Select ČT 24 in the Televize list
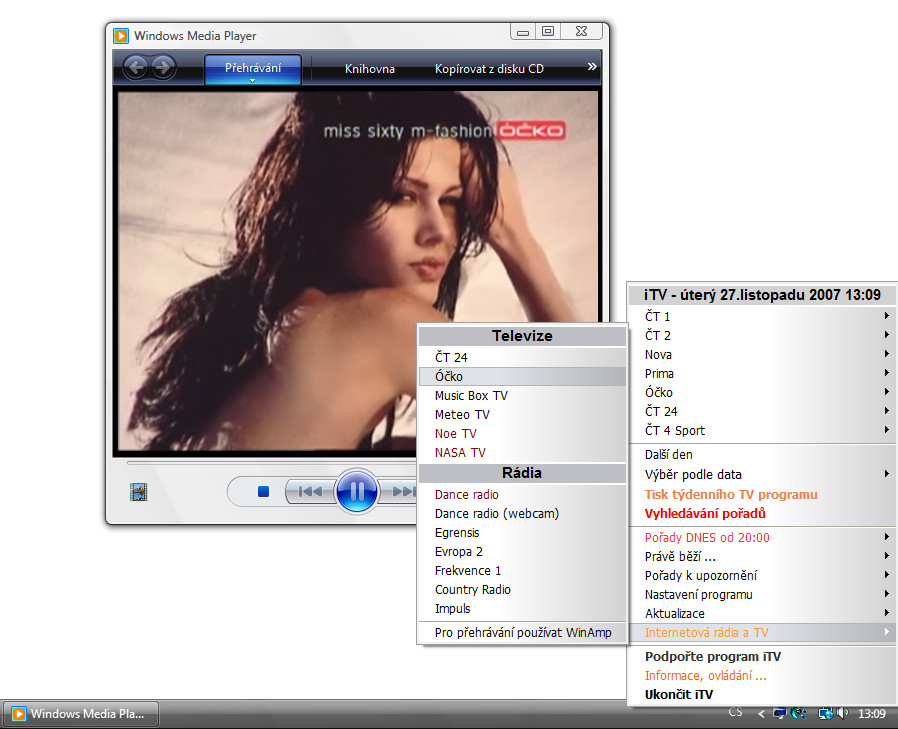Image resolution: width=898 pixels, height=729 pixels. [x=522, y=357]
